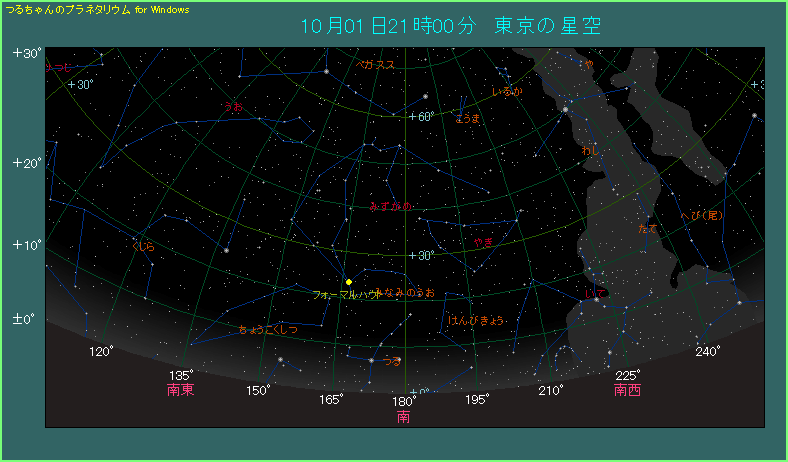The width and height of the screenshot is (788, 462).
Task: Click the 南 direction label
Action: 404,416
